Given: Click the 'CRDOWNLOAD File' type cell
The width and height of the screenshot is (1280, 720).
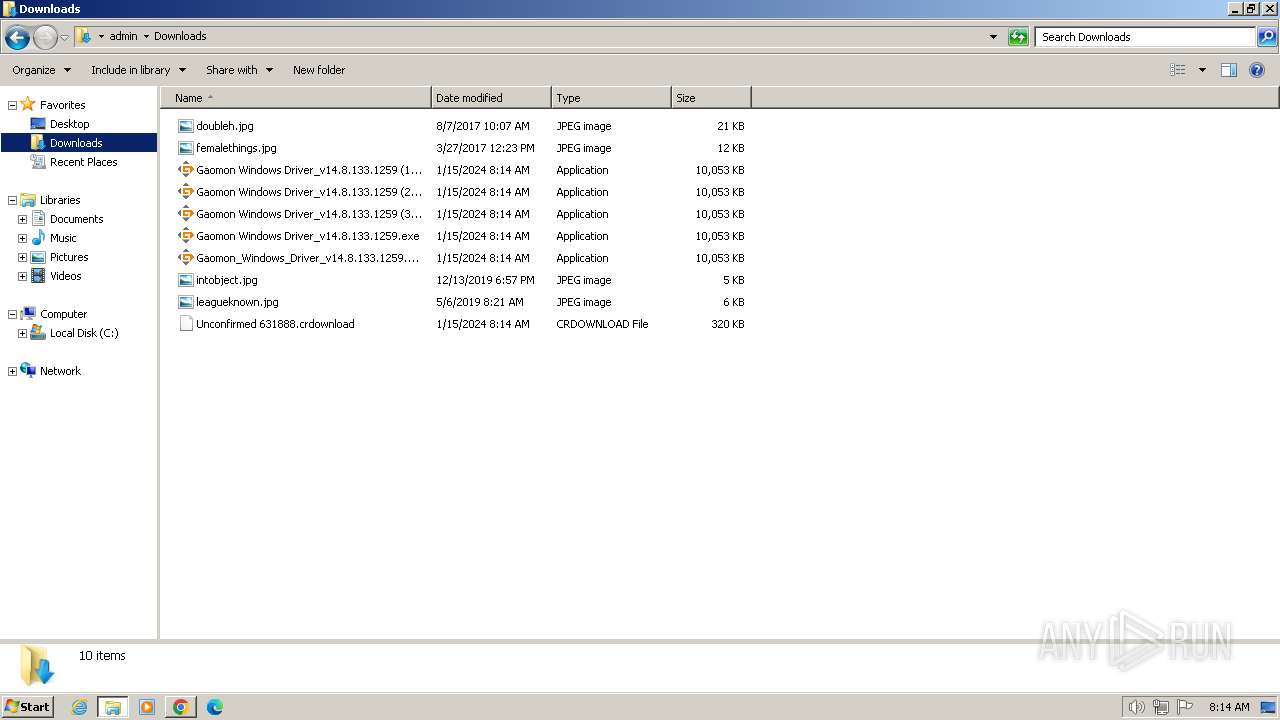Looking at the screenshot, I should [602, 324].
